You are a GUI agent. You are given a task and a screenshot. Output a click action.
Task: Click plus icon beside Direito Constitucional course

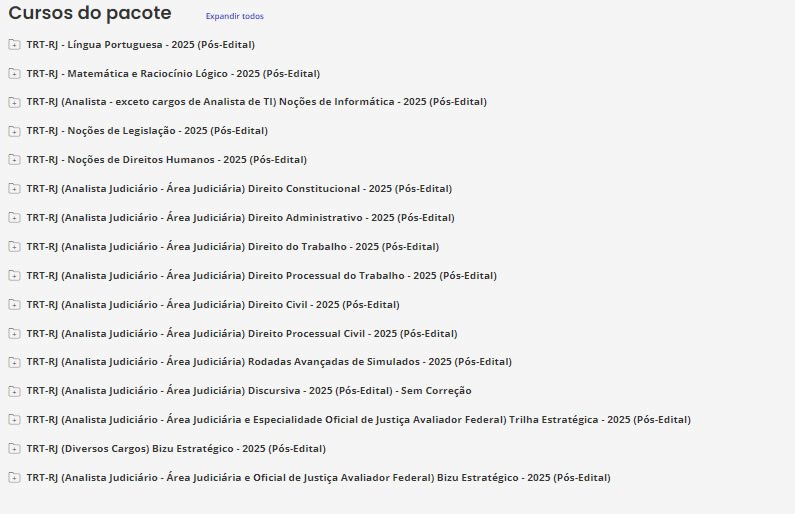pos(13,189)
